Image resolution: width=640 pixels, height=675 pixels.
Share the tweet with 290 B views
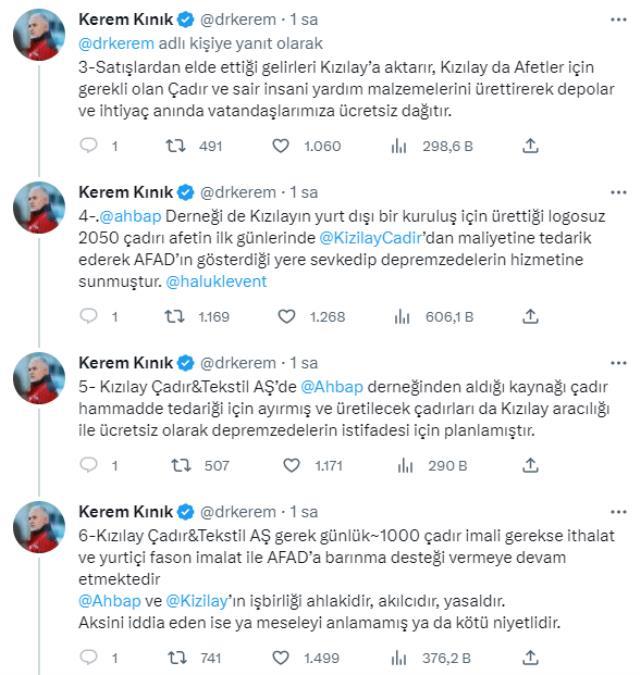click(529, 465)
